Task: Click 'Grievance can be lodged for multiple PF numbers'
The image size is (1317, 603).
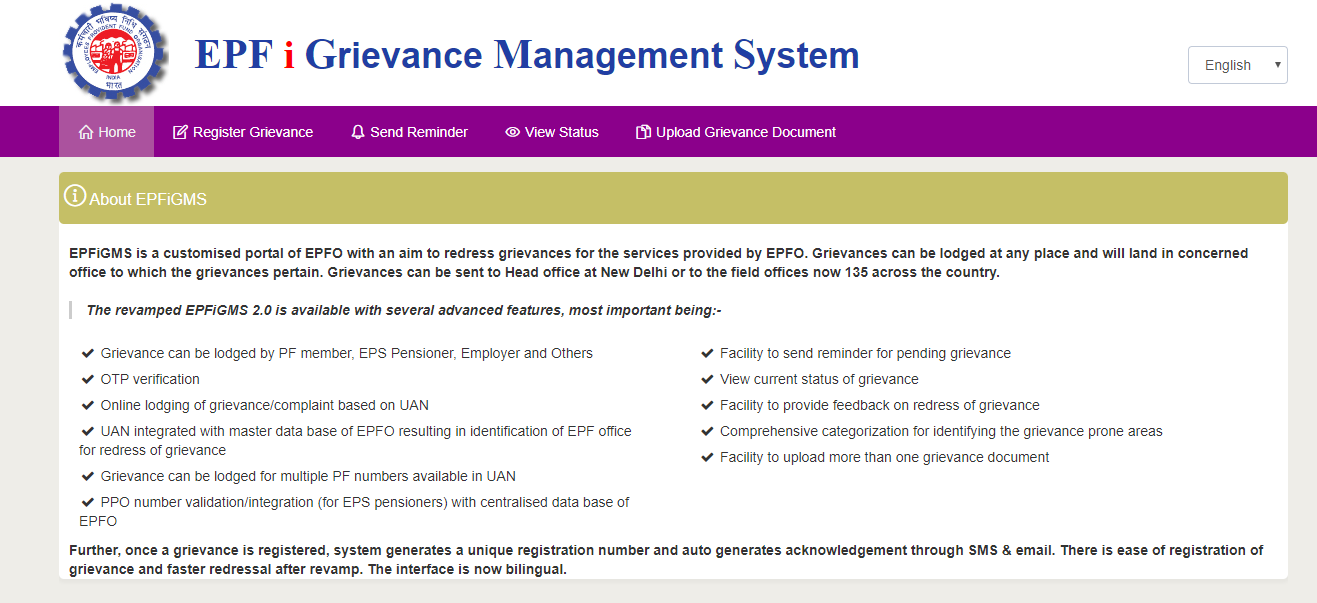Action: coord(308,476)
